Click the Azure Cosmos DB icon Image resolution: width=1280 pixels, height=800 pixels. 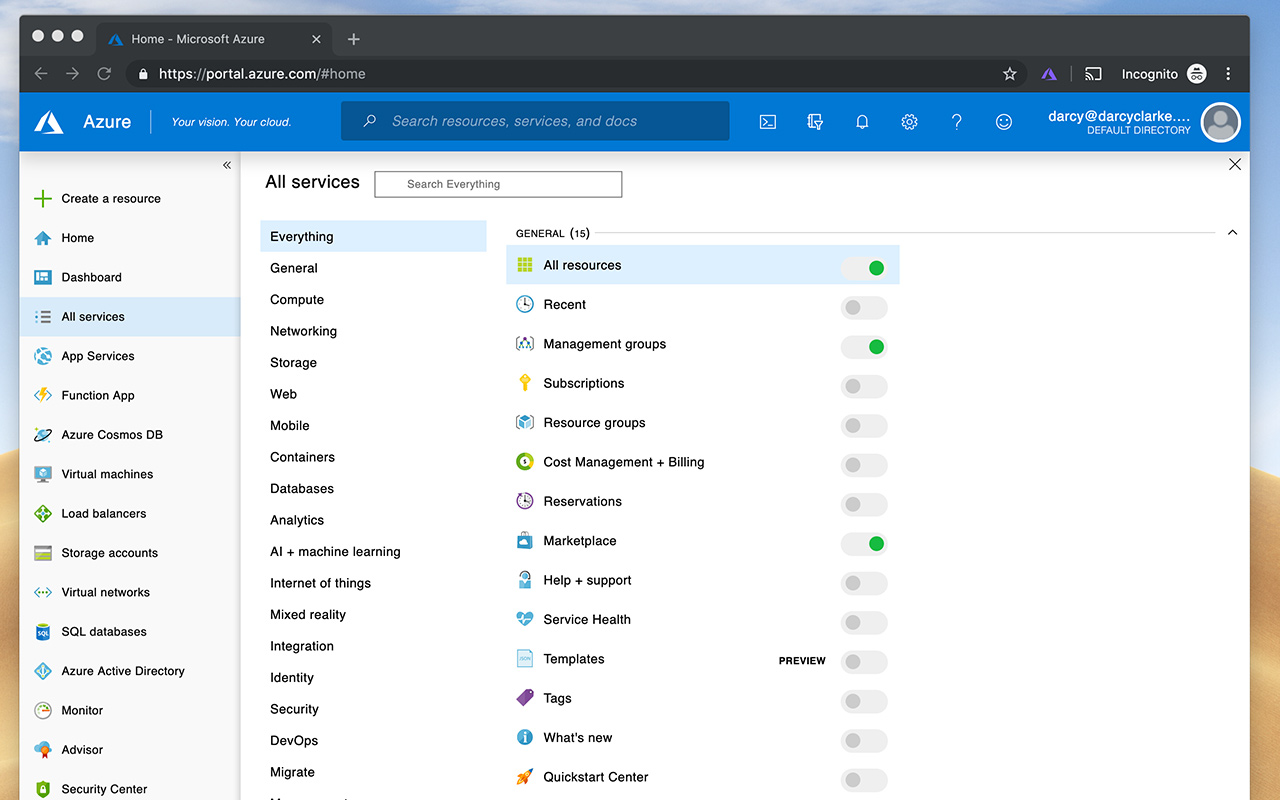[43, 435]
